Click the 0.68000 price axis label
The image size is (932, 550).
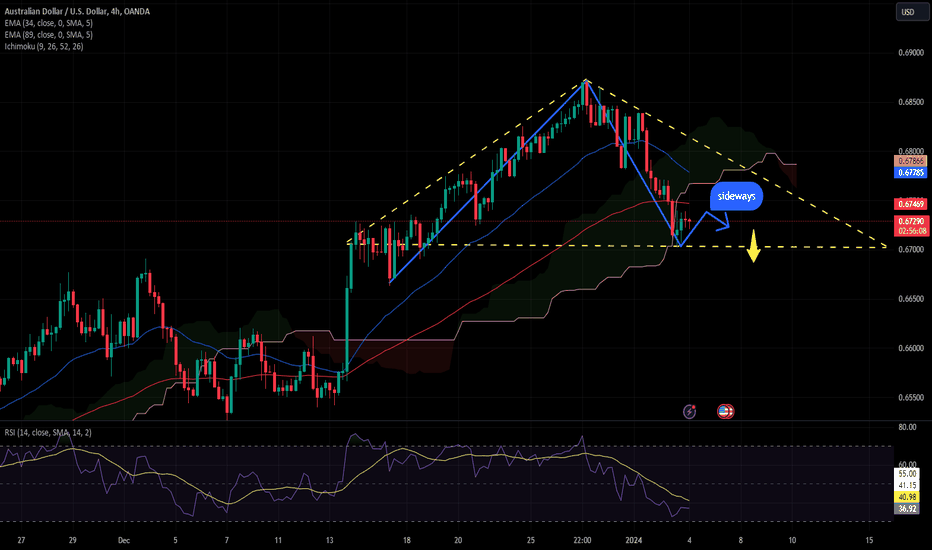(x=911, y=151)
